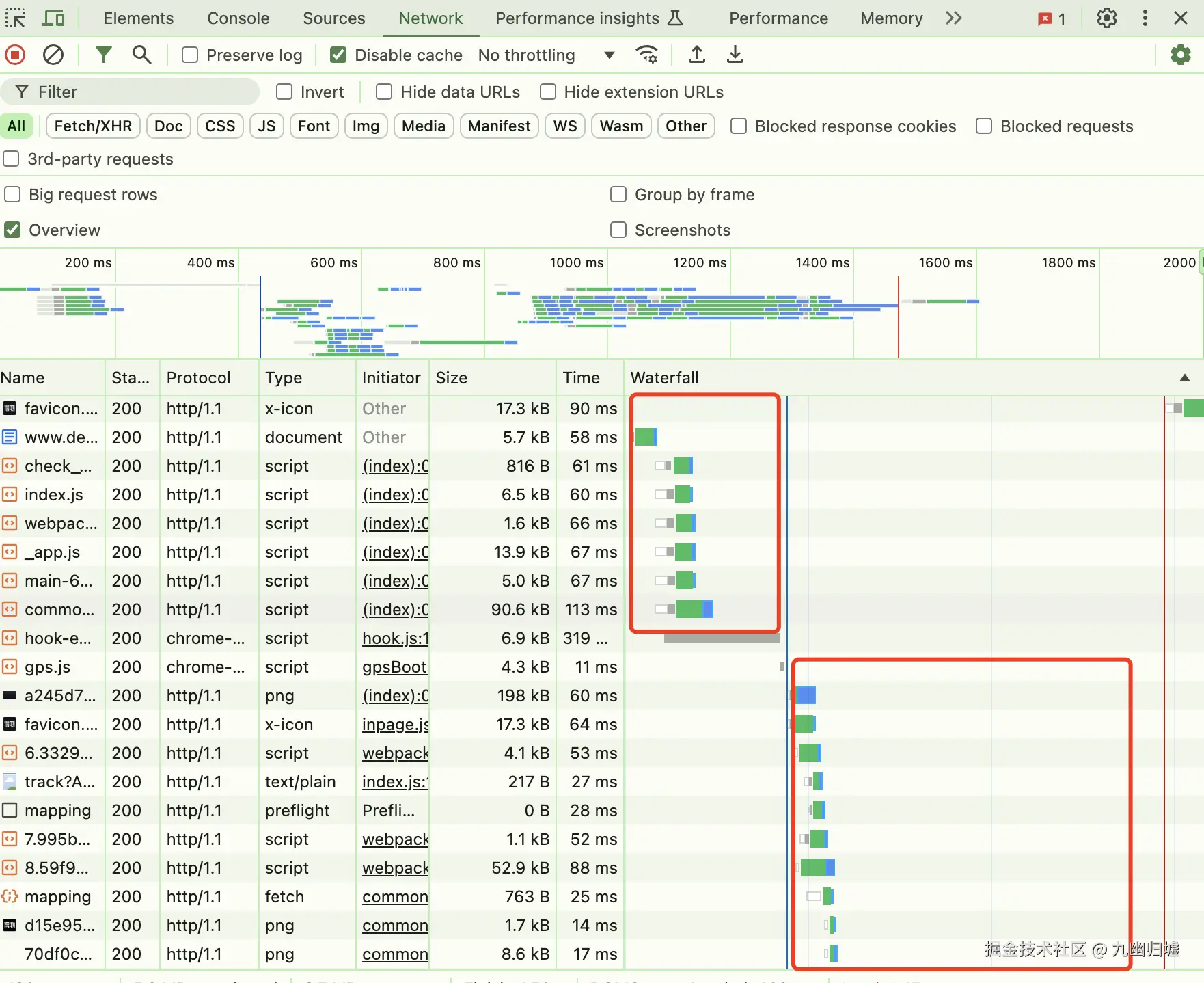
Task: Expand more DevTools tabs chevron
Action: [x=954, y=18]
